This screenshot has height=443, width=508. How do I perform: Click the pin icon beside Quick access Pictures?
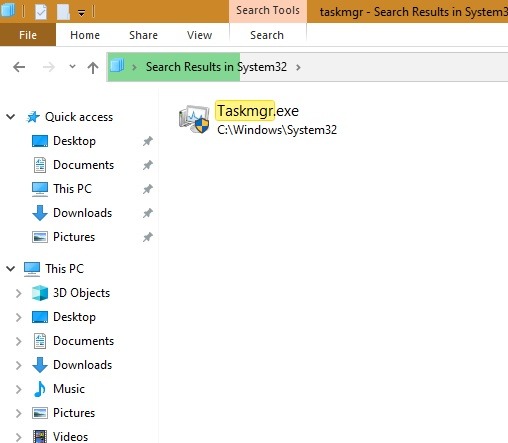[x=148, y=237]
